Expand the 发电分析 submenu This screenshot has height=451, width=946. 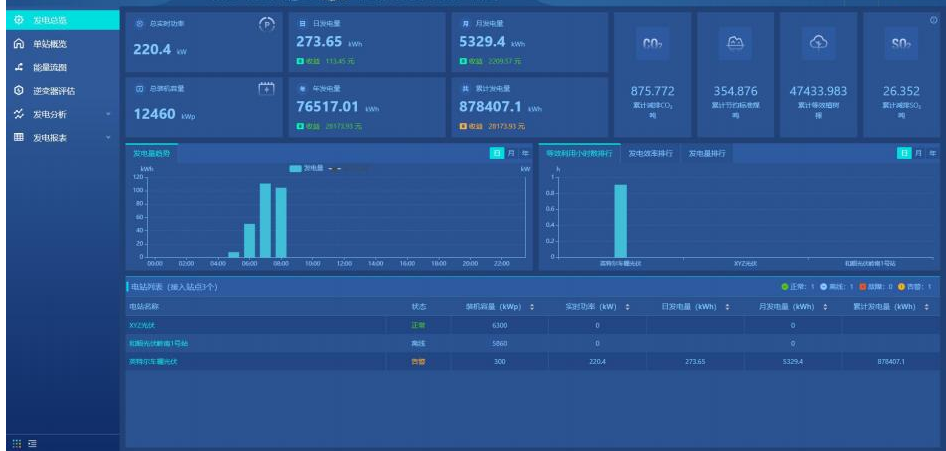click(107, 114)
